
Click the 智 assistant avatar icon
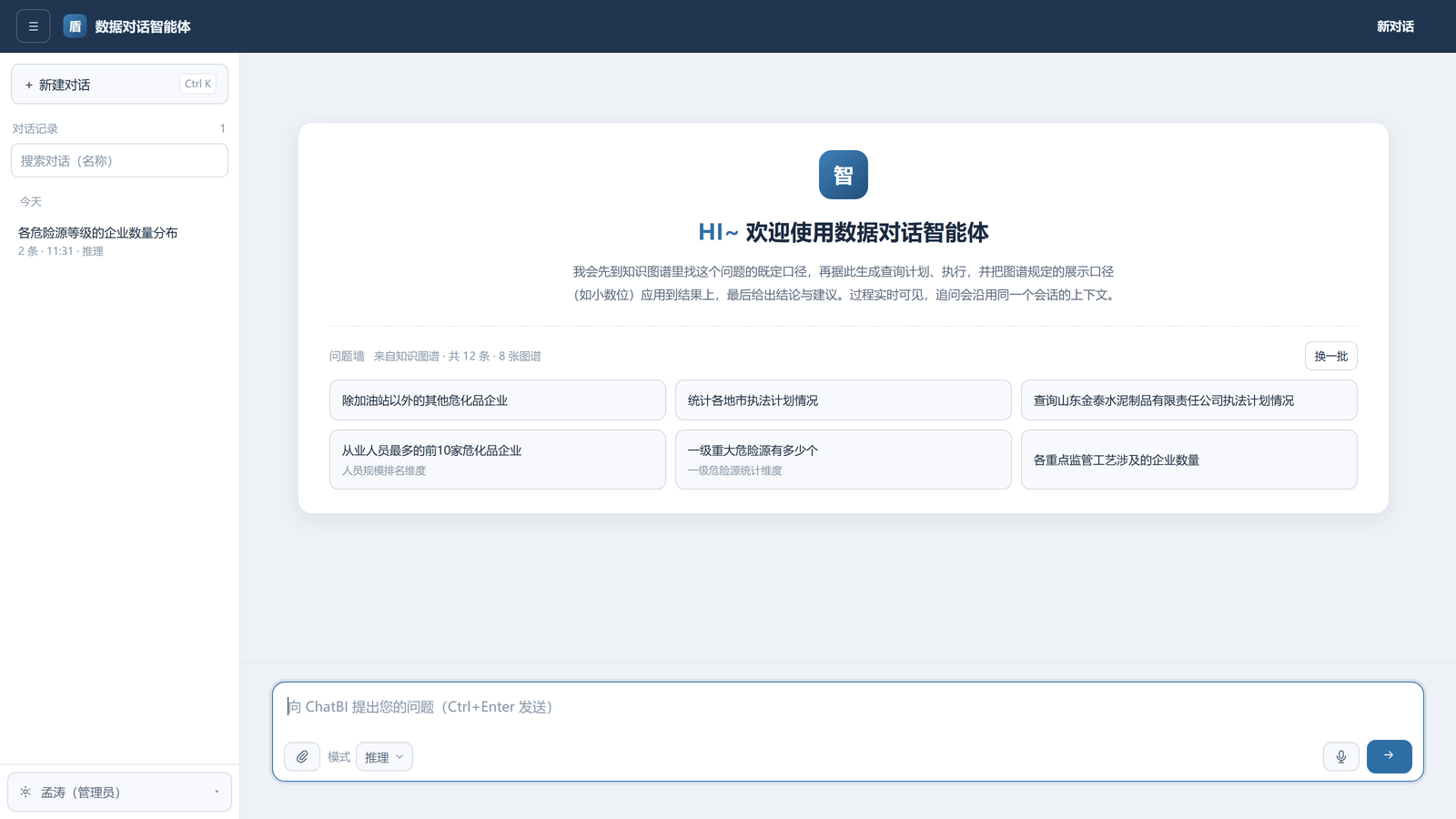click(844, 175)
